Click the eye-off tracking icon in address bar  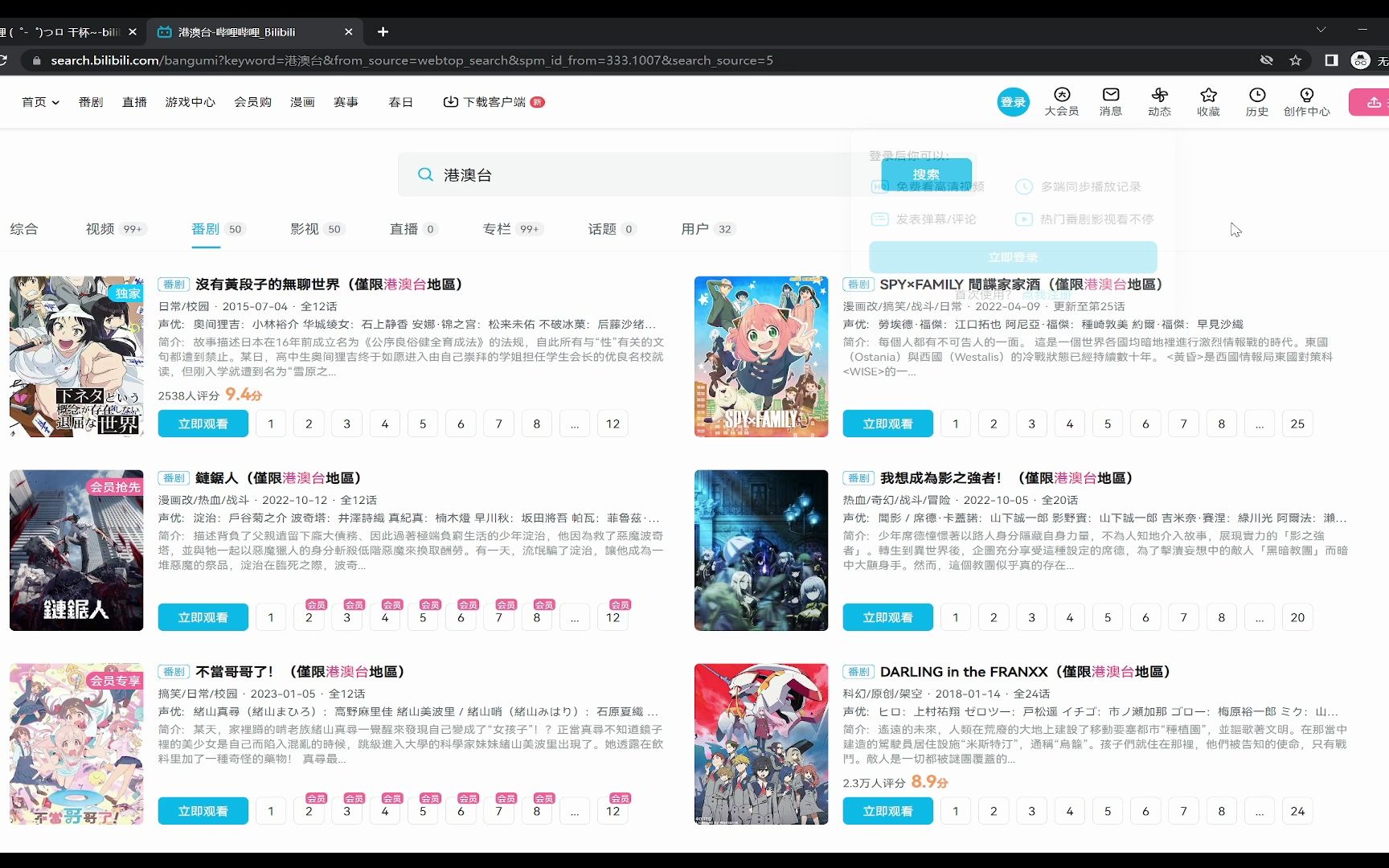[1266, 60]
